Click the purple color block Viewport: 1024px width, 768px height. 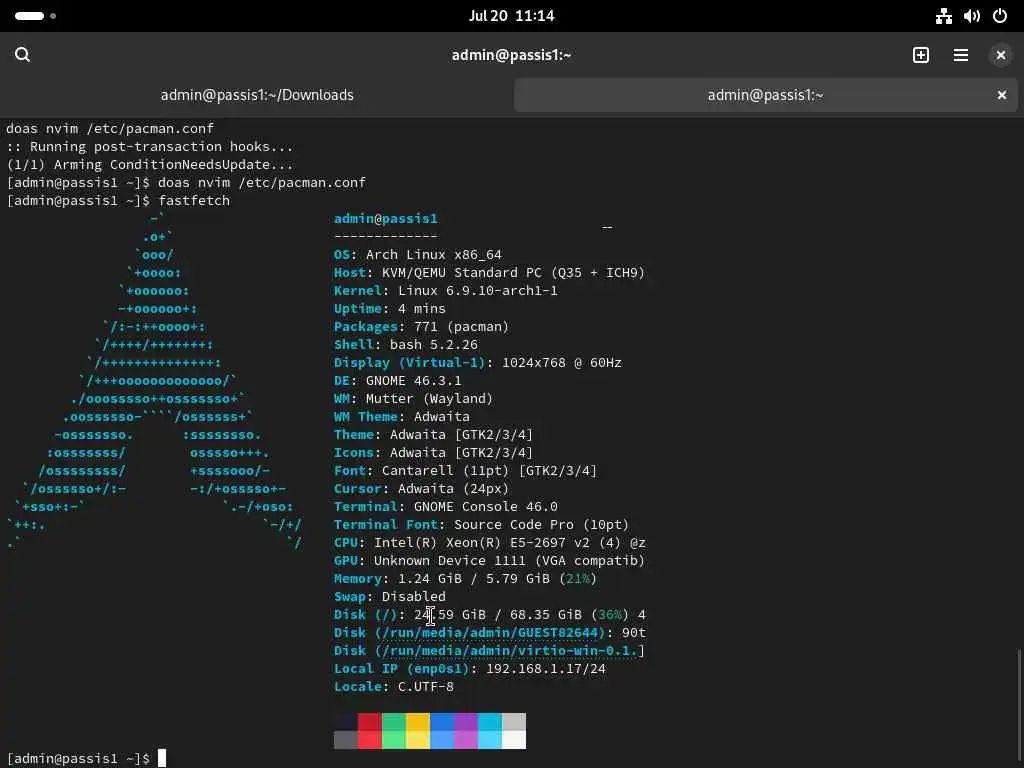466,731
